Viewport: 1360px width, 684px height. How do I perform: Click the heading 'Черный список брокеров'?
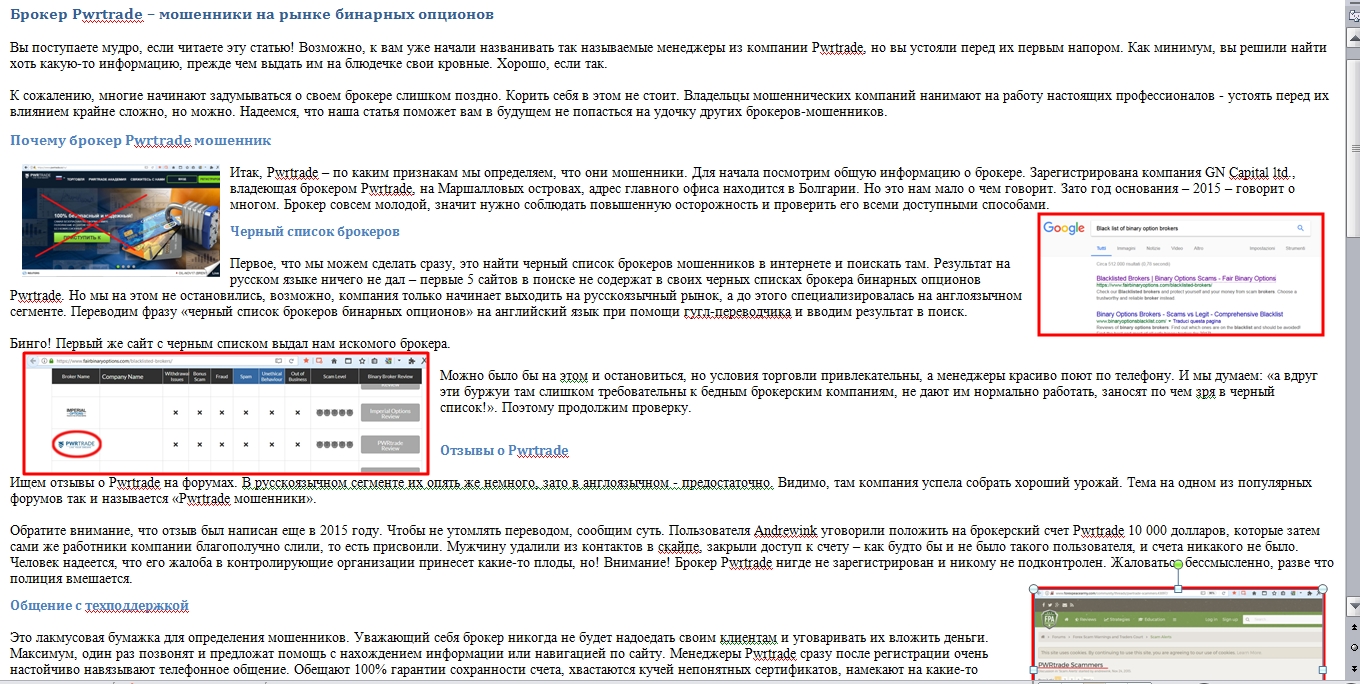(314, 231)
